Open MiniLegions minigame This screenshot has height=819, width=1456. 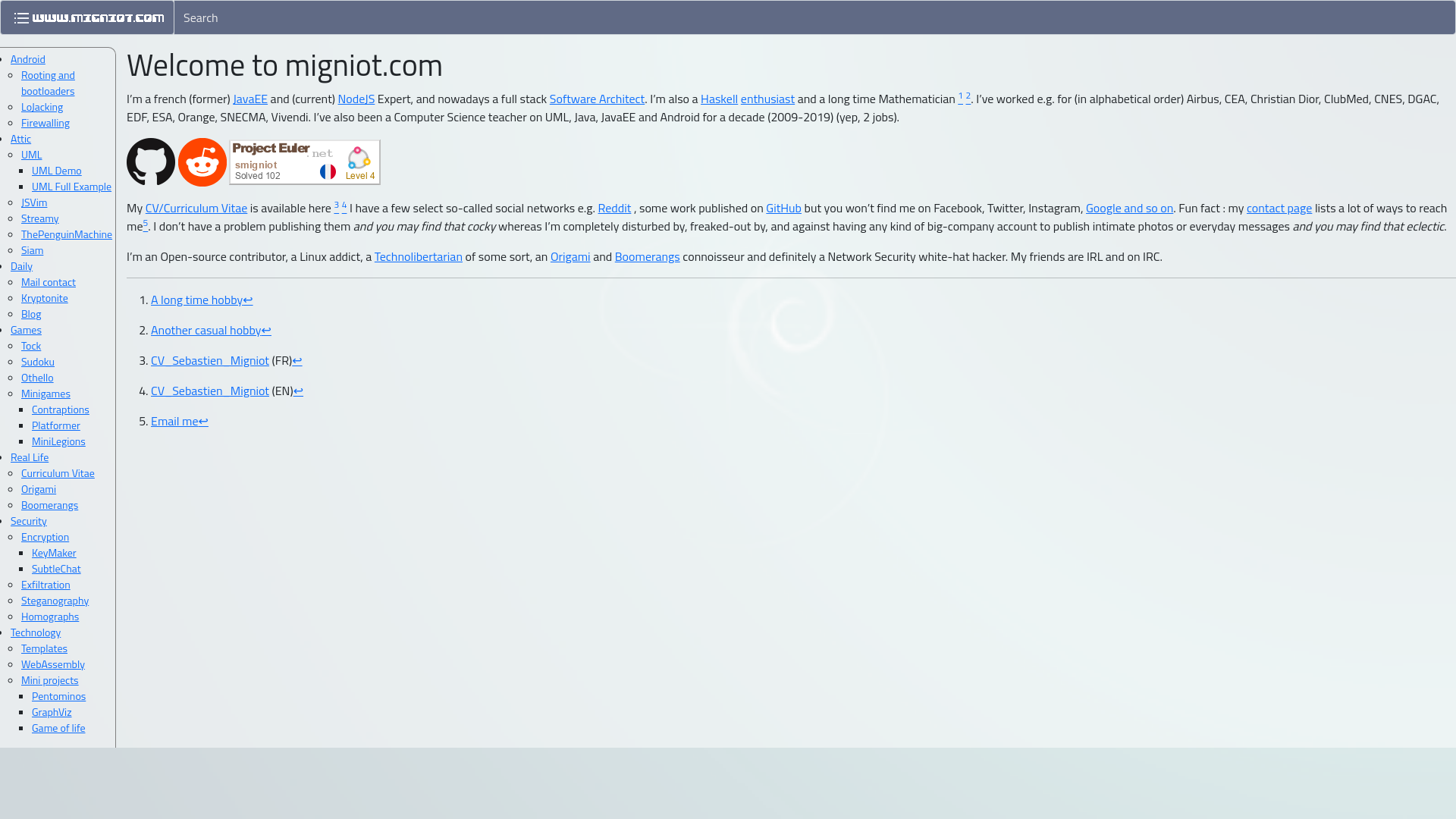coord(58,441)
